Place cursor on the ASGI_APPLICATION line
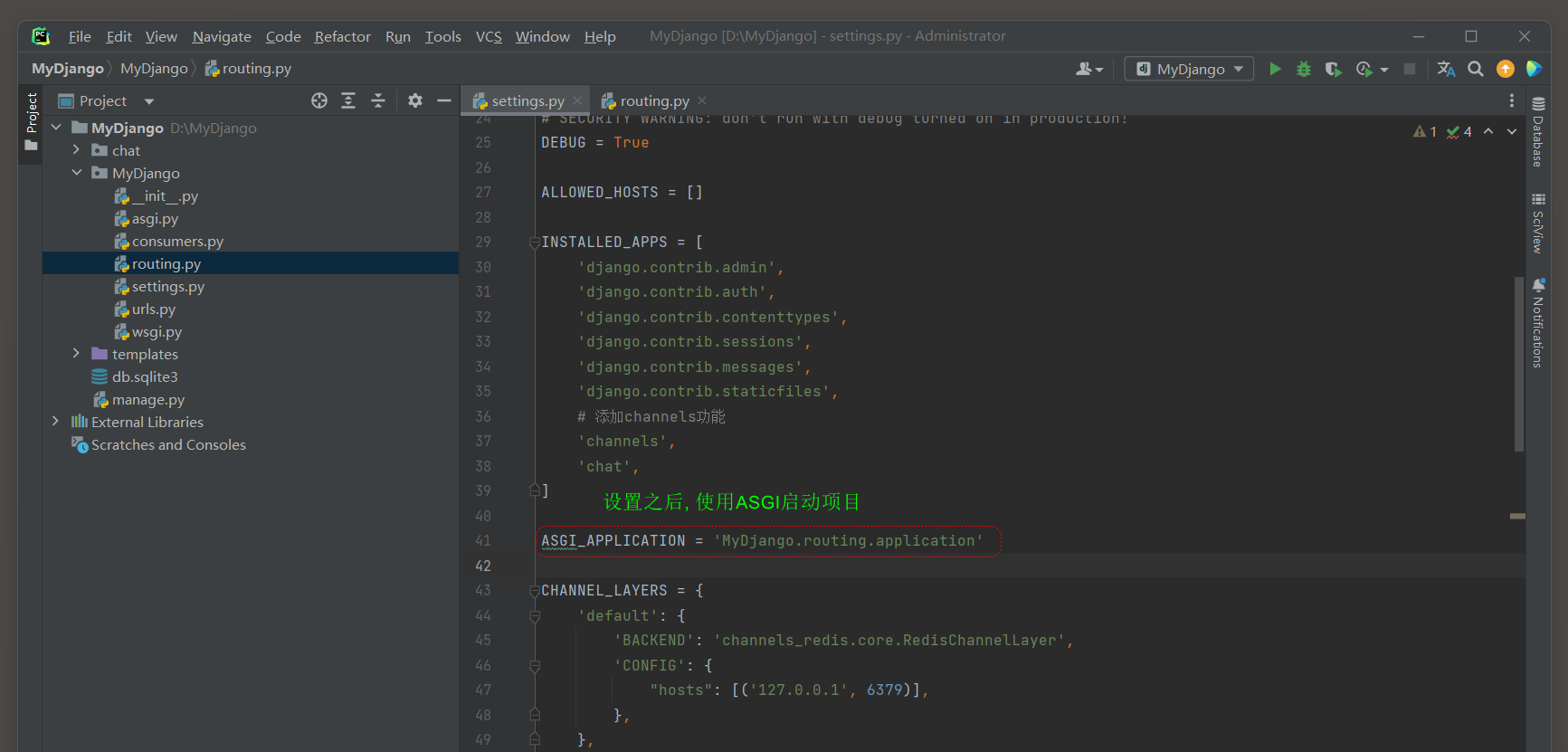Image resolution: width=1568 pixels, height=752 pixels. tap(762, 541)
